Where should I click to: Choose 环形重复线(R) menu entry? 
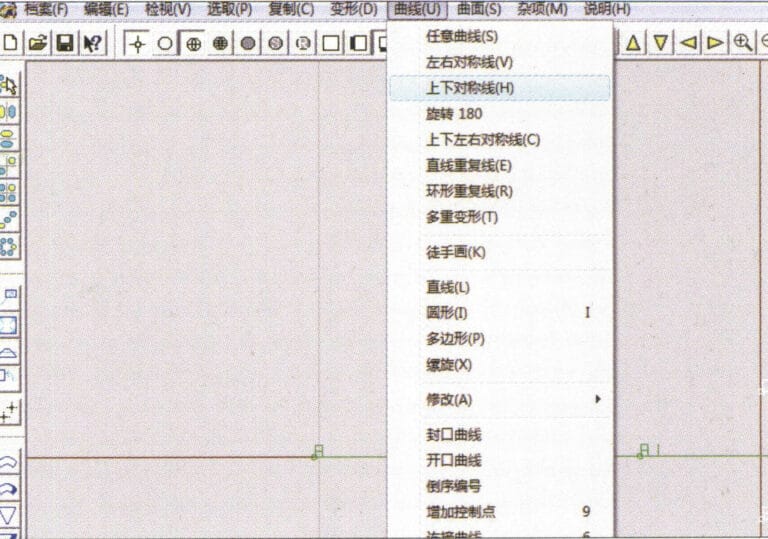(501, 191)
